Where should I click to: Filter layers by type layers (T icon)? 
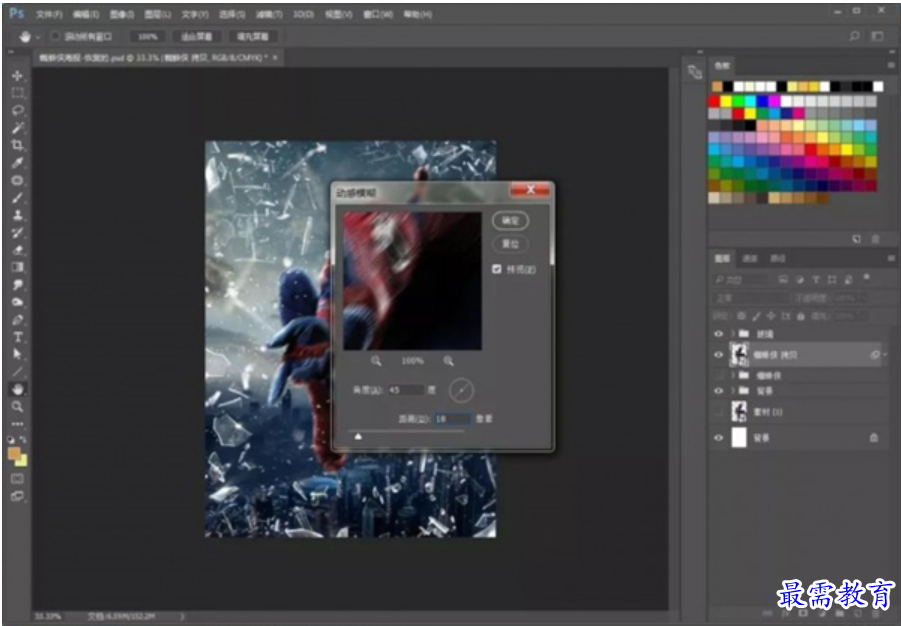(x=815, y=280)
